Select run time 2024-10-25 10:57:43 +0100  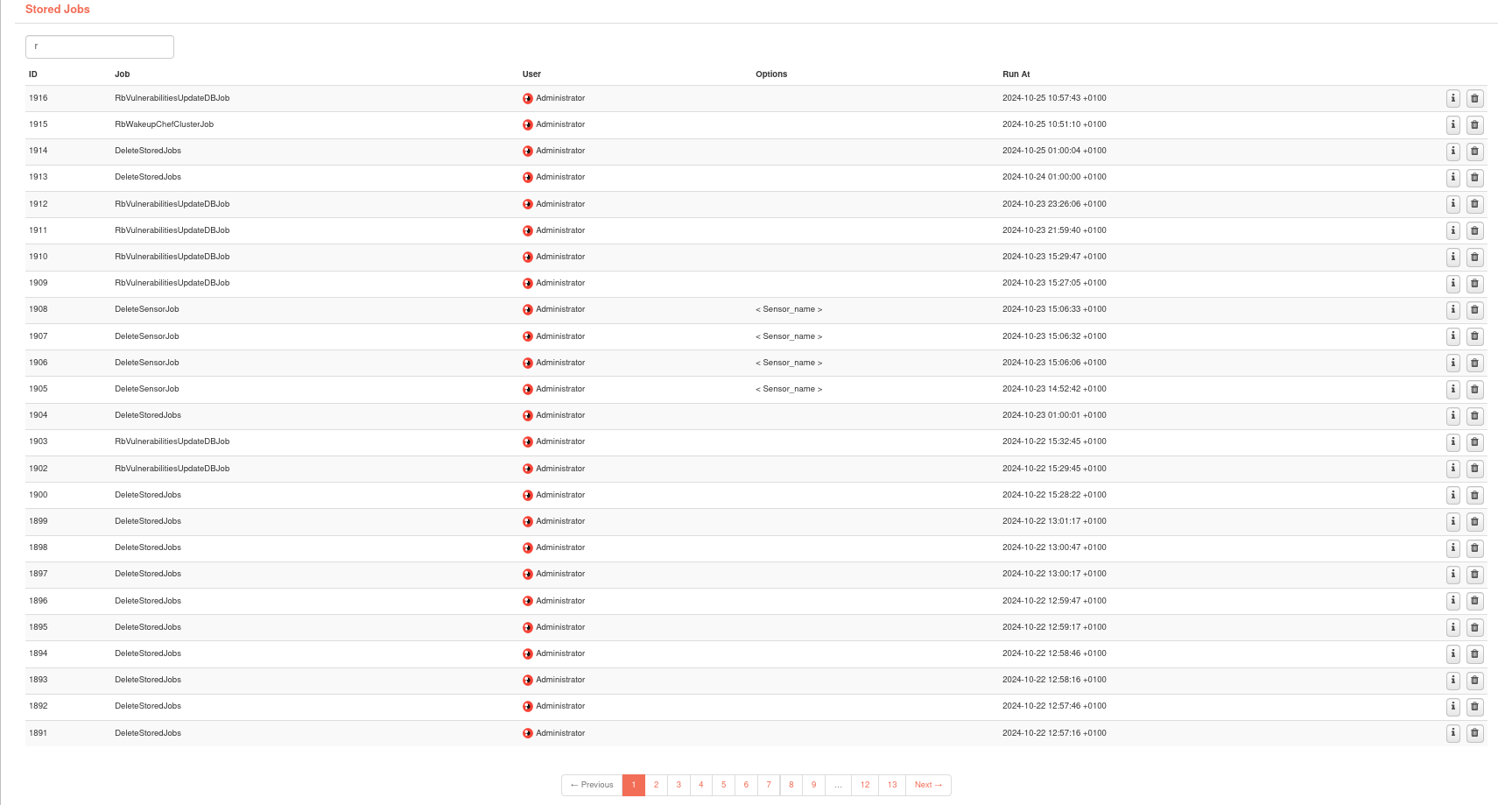[x=1054, y=98]
